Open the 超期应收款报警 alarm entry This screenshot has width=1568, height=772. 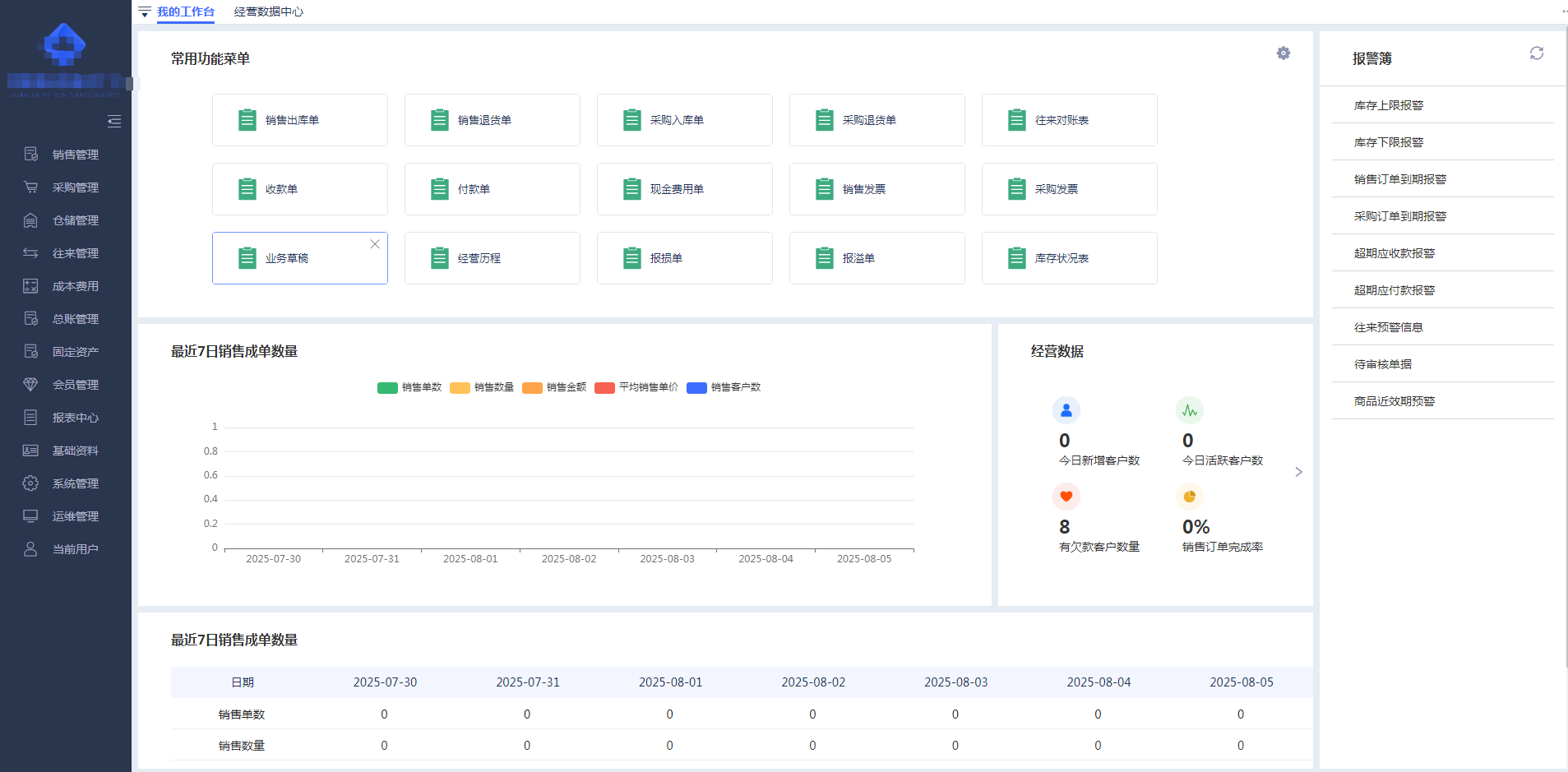[1394, 253]
